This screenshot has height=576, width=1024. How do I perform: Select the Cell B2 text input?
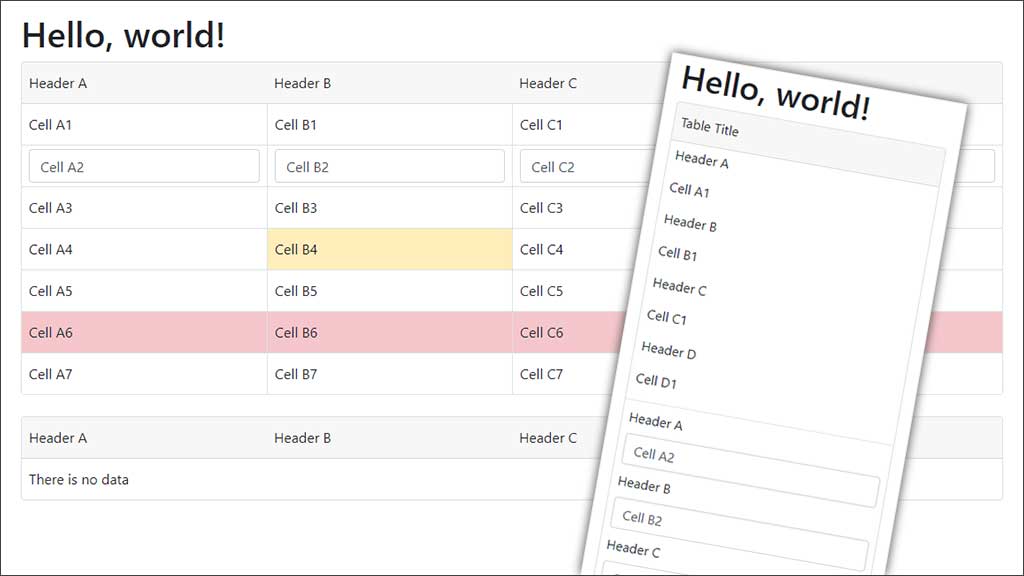click(388, 165)
